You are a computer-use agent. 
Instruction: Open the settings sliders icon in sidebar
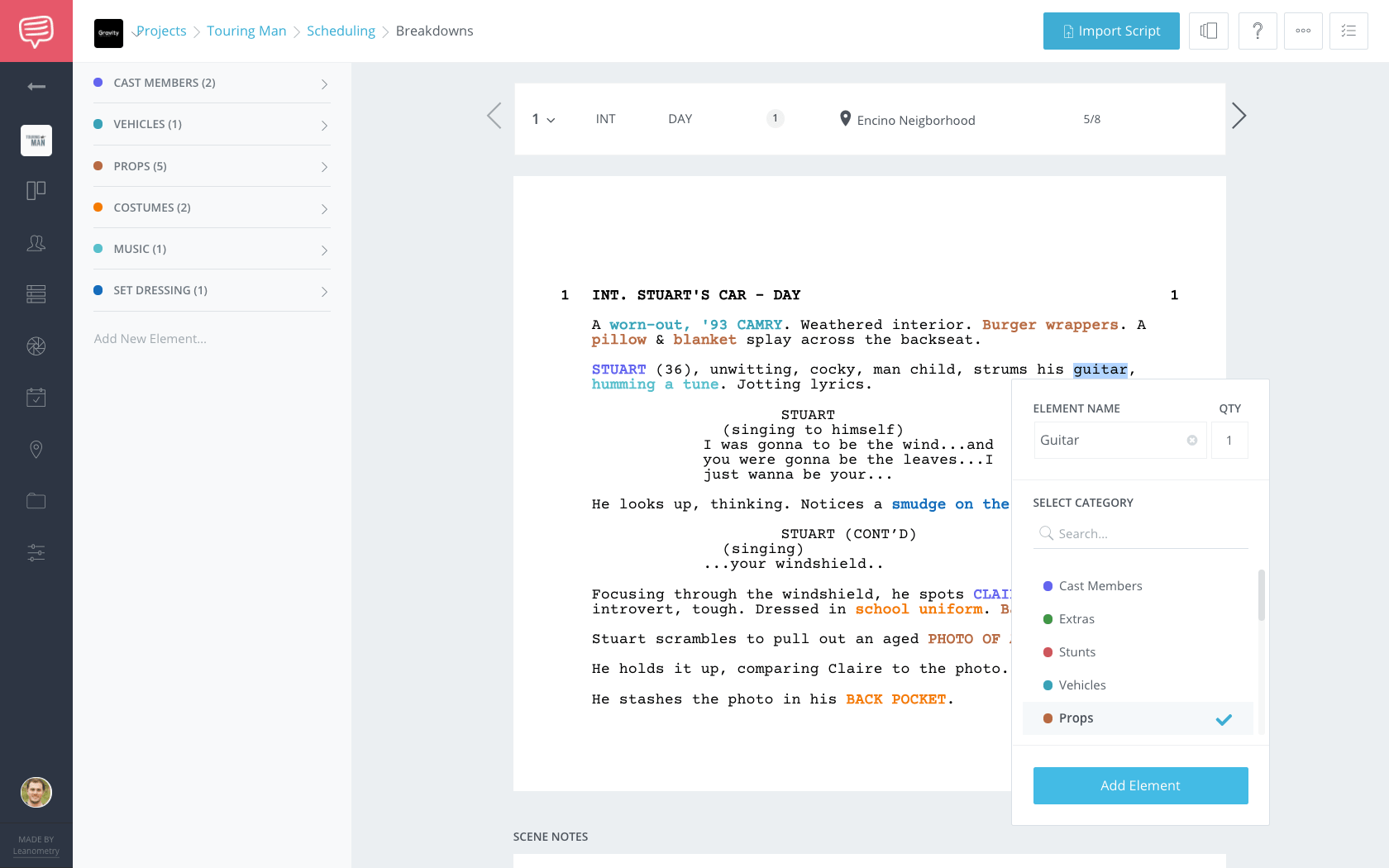[x=36, y=552]
